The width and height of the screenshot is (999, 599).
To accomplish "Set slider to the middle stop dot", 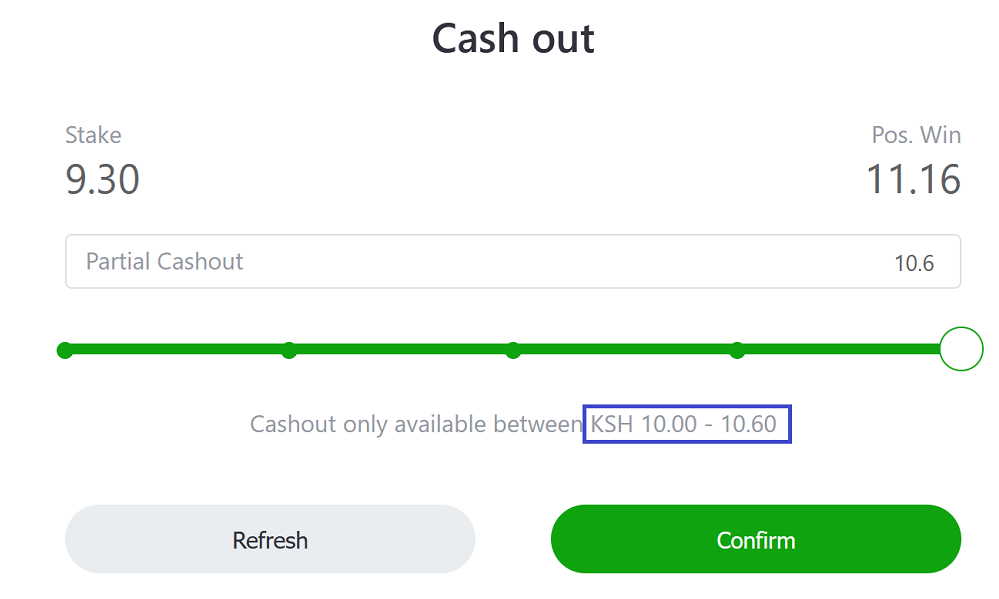I will pos(513,350).
